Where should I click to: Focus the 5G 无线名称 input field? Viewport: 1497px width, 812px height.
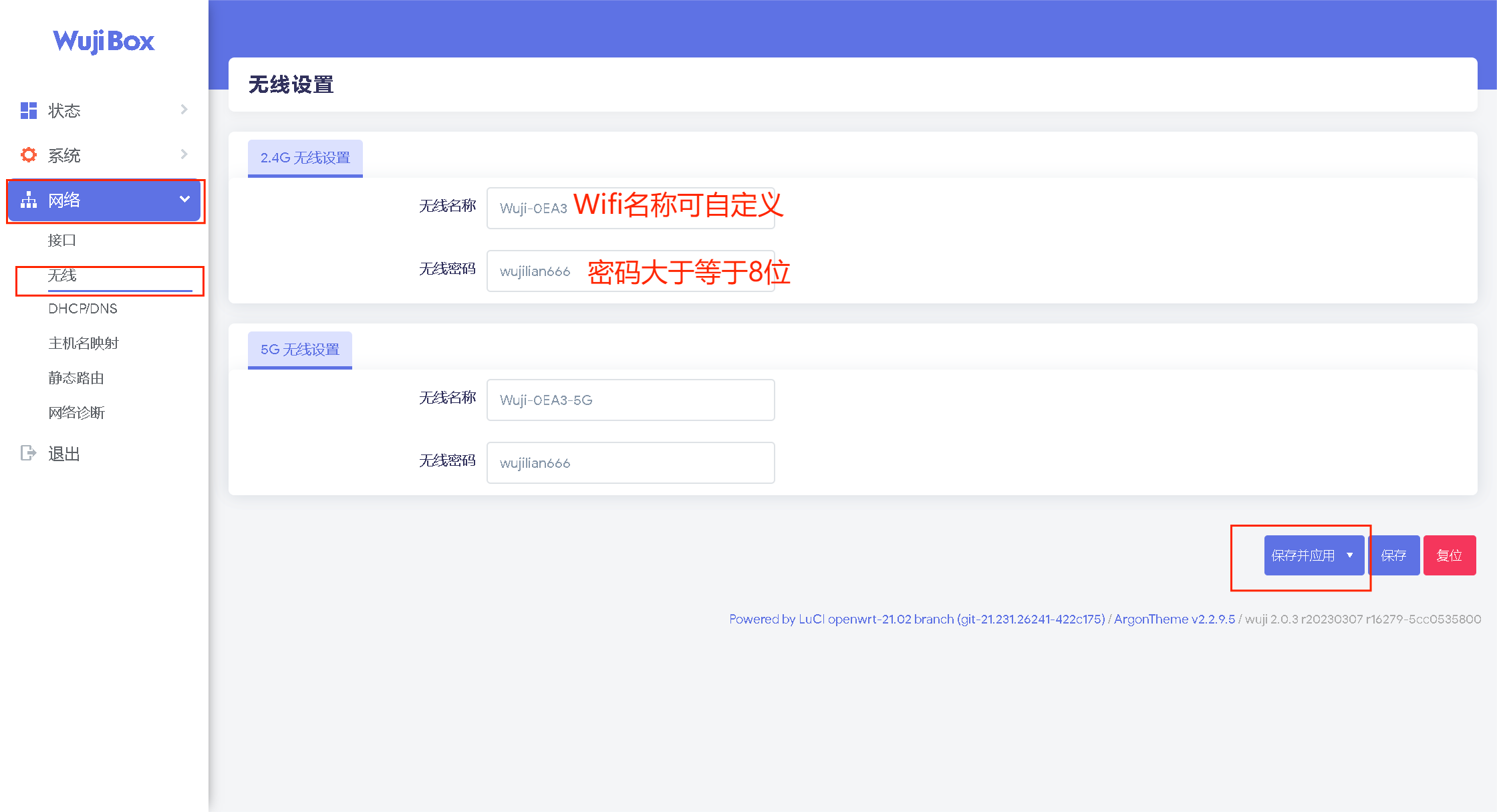click(x=630, y=400)
